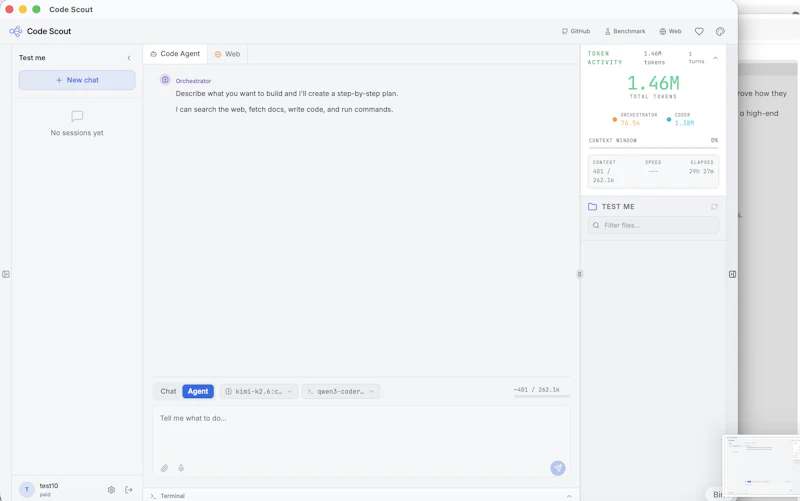Select Agent mode
The height and width of the screenshot is (501, 800).
click(198, 391)
